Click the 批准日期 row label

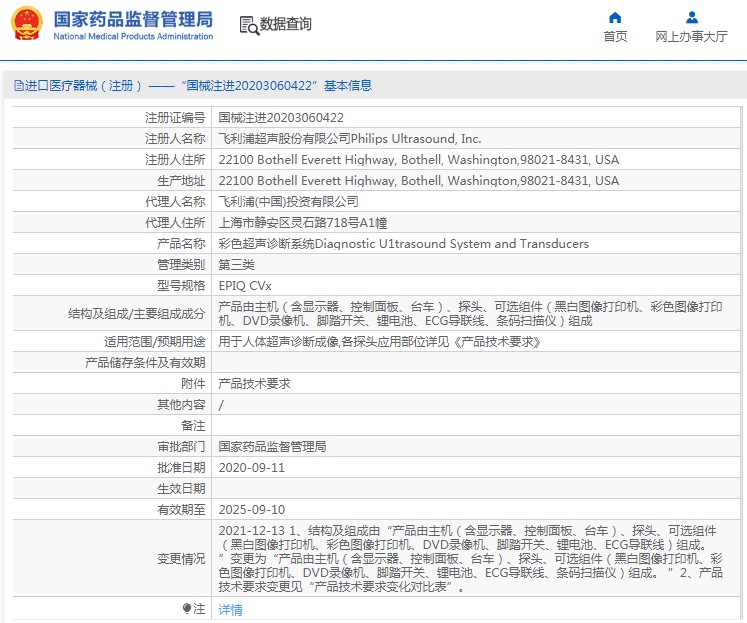(x=181, y=468)
